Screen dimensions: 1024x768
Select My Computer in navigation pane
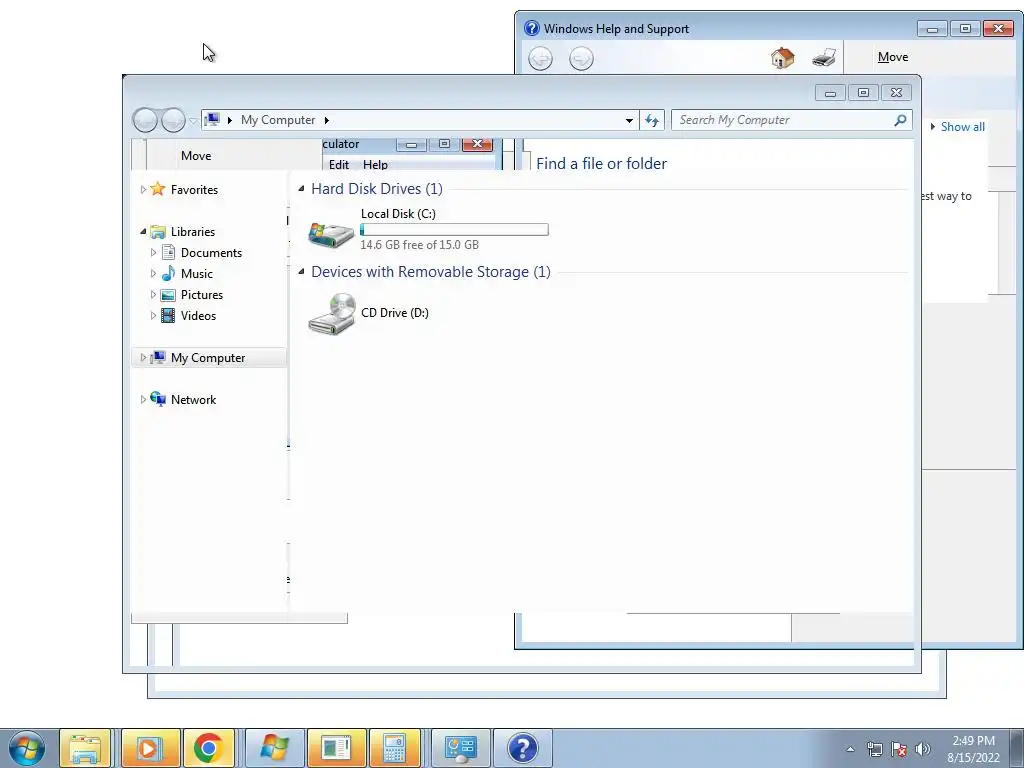pos(208,357)
